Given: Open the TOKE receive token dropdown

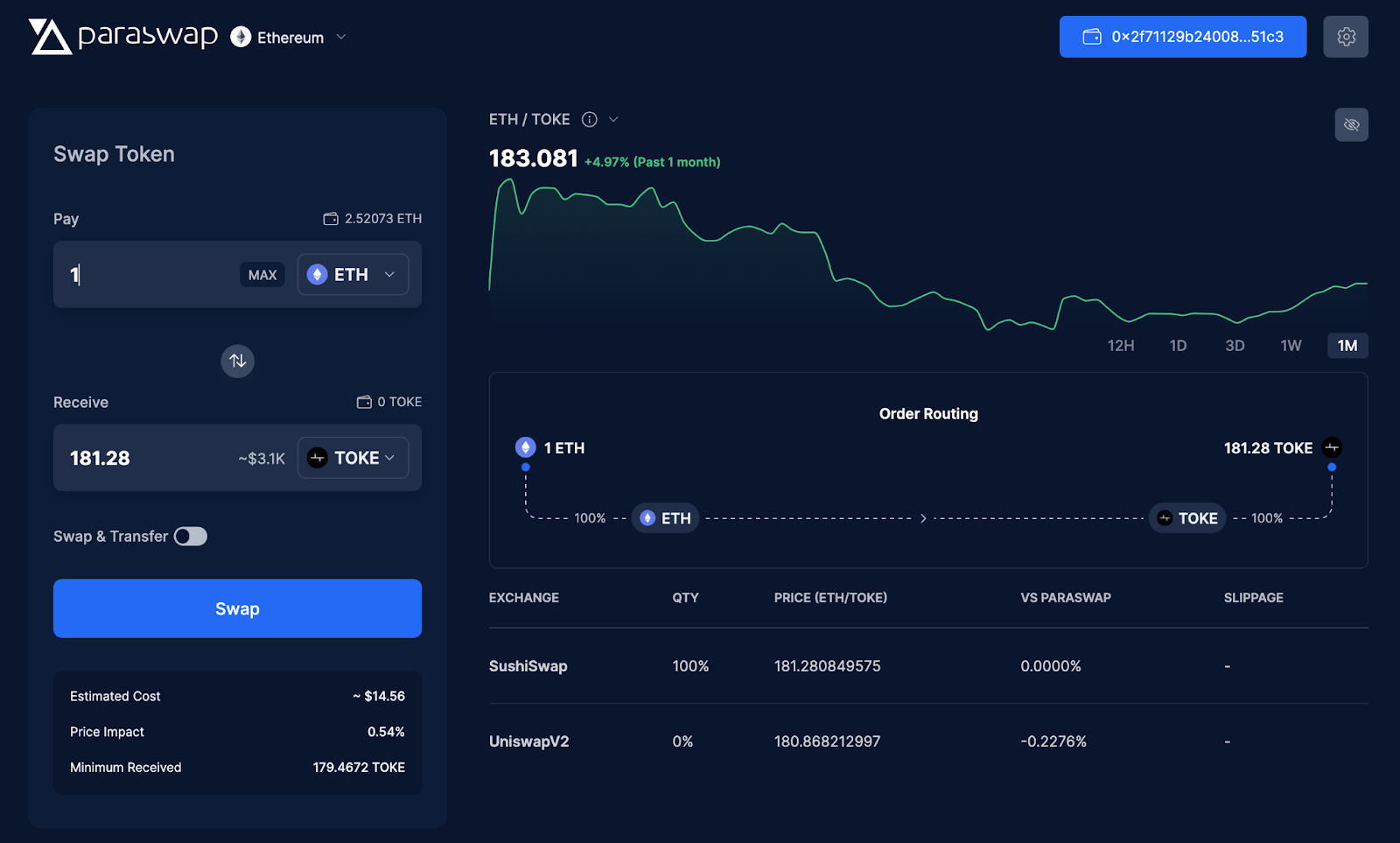Looking at the screenshot, I should (353, 458).
